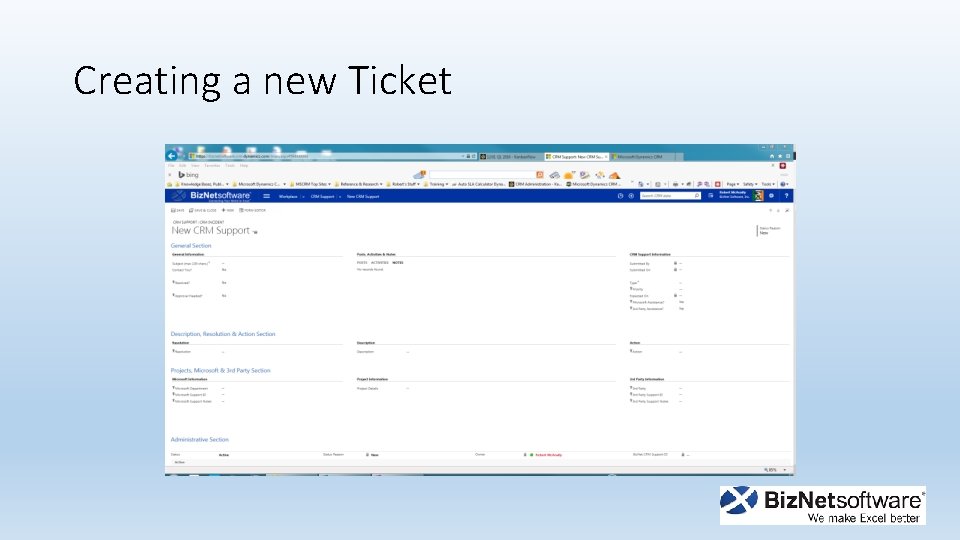Open MSCRM Top Sites favorites folder
Viewport: 960px width, 540px height.
[310, 184]
